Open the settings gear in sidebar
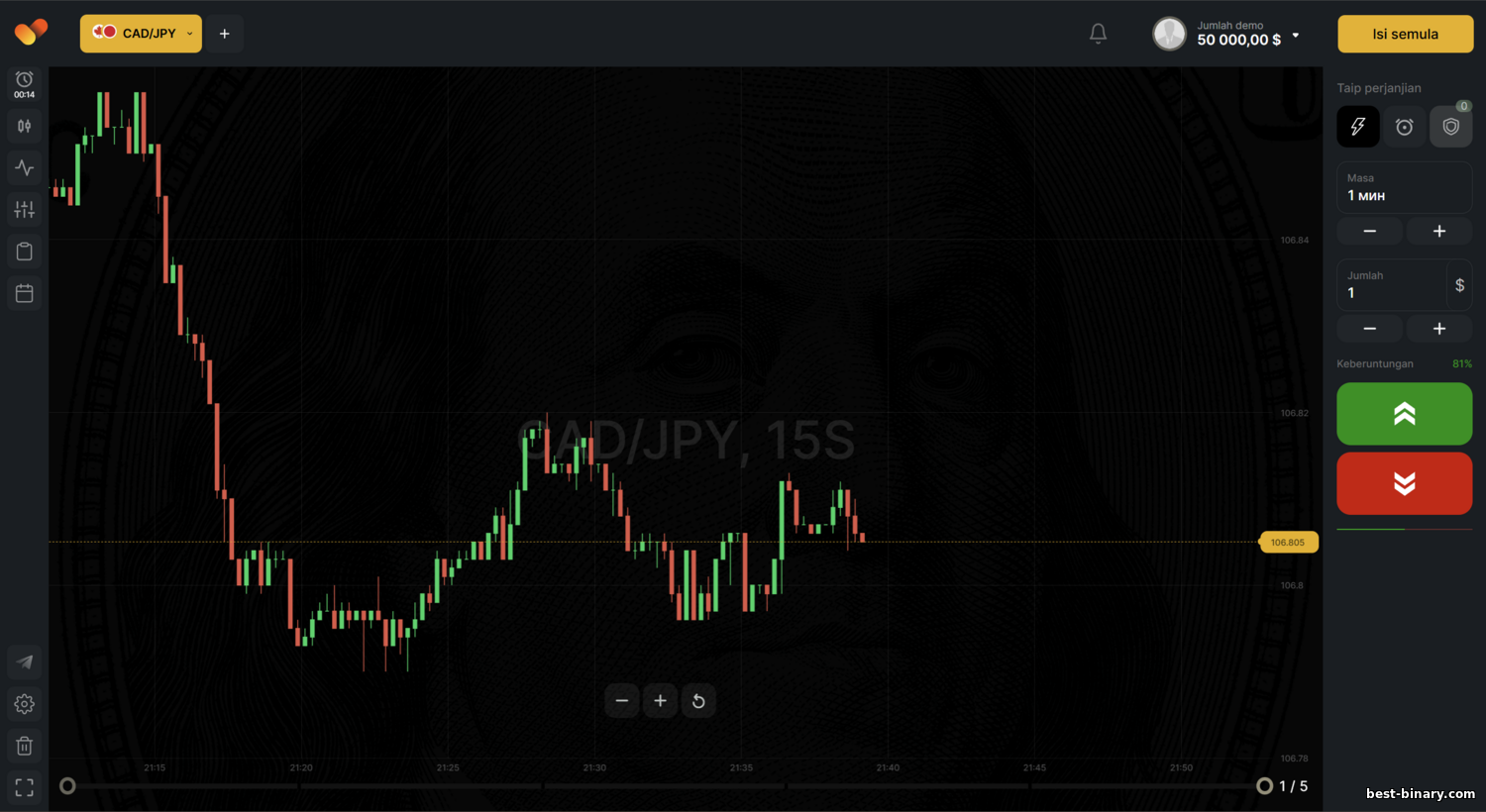Image resolution: width=1486 pixels, height=812 pixels. coord(25,704)
